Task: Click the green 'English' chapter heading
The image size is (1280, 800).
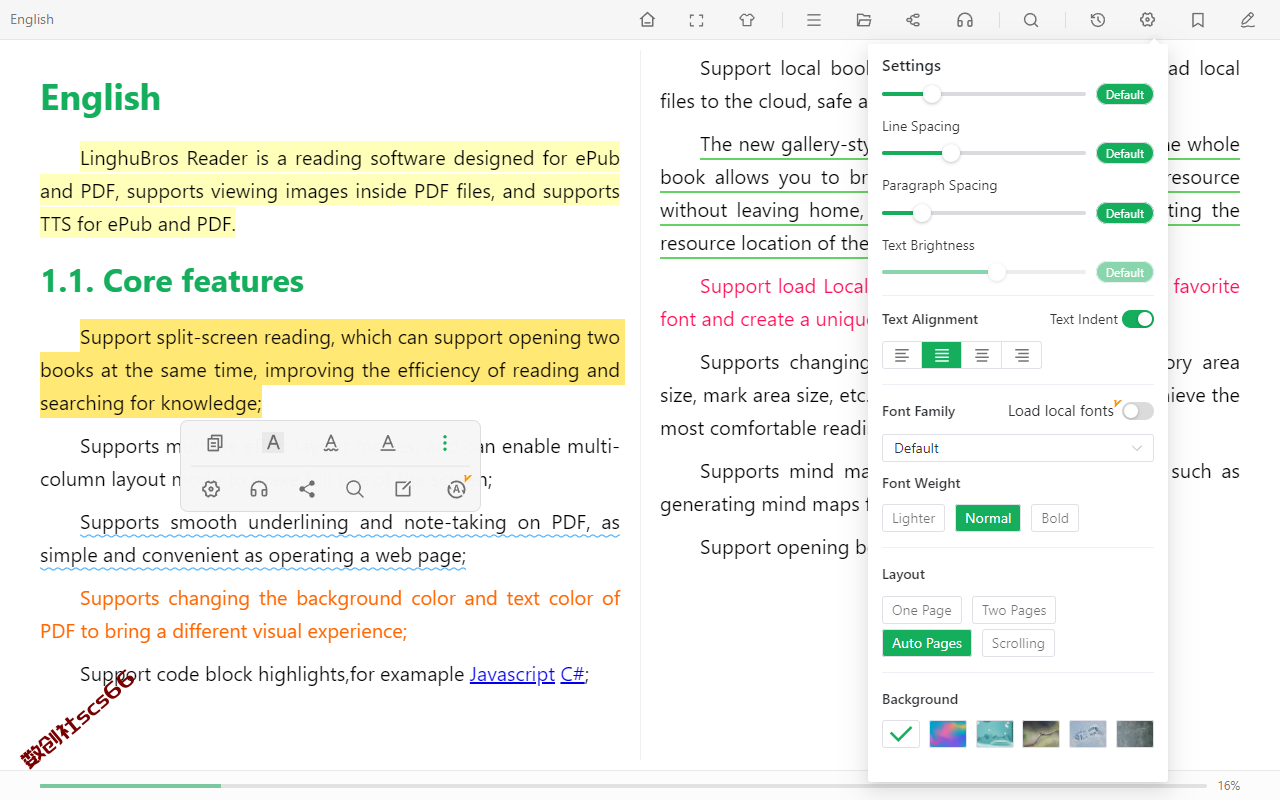Action: point(100,97)
